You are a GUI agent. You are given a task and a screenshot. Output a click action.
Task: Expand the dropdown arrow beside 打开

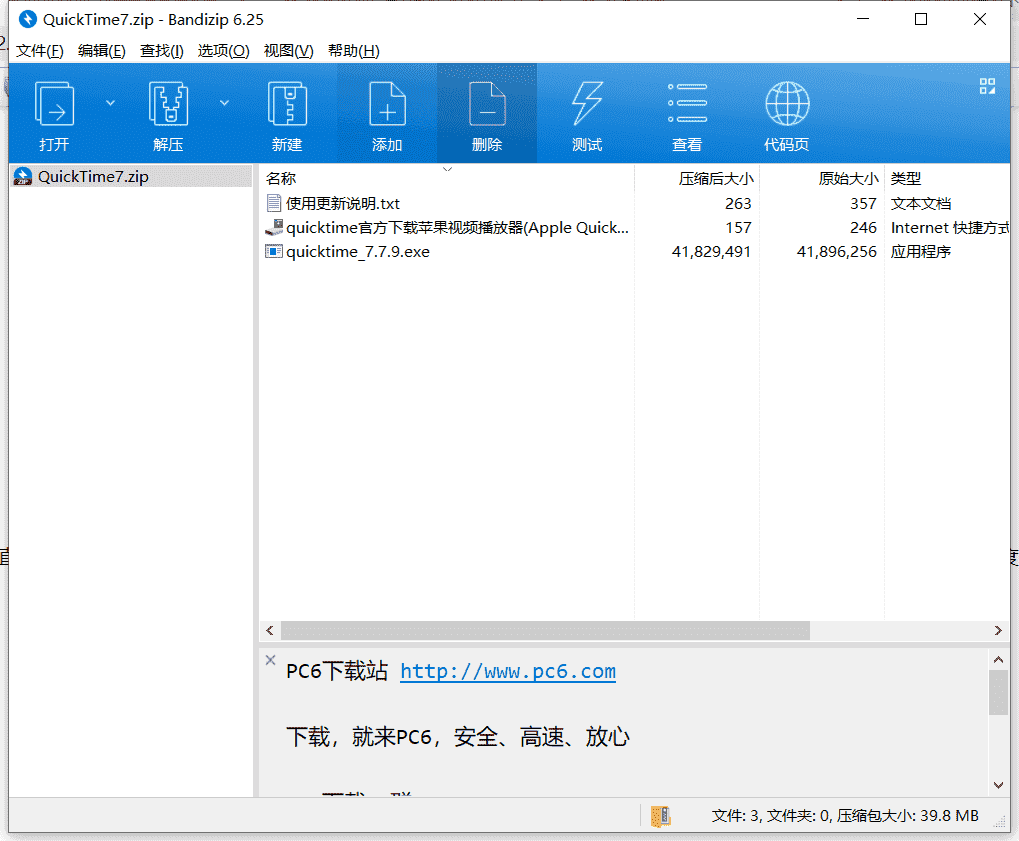(110, 103)
